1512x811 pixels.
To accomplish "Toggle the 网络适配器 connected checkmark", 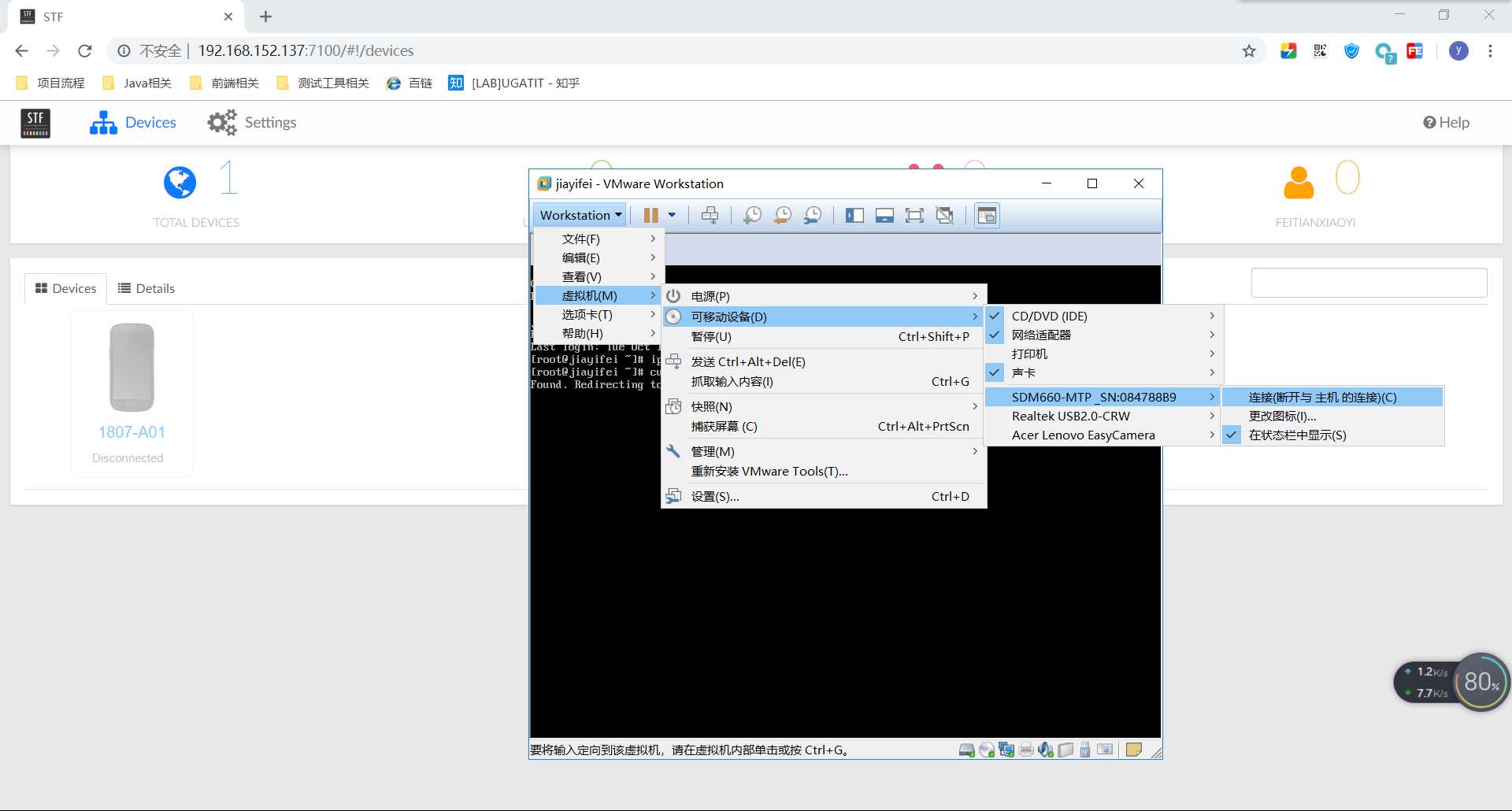I will coord(995,335).
